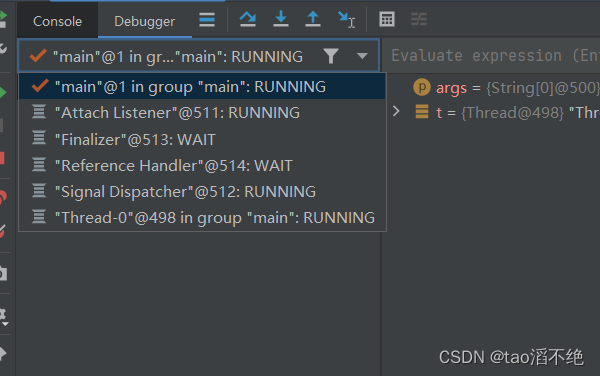The width and height of the screenshot is (600, 376).
Task: Click the thread icon next to Finalizer
Action: point(39,138)
